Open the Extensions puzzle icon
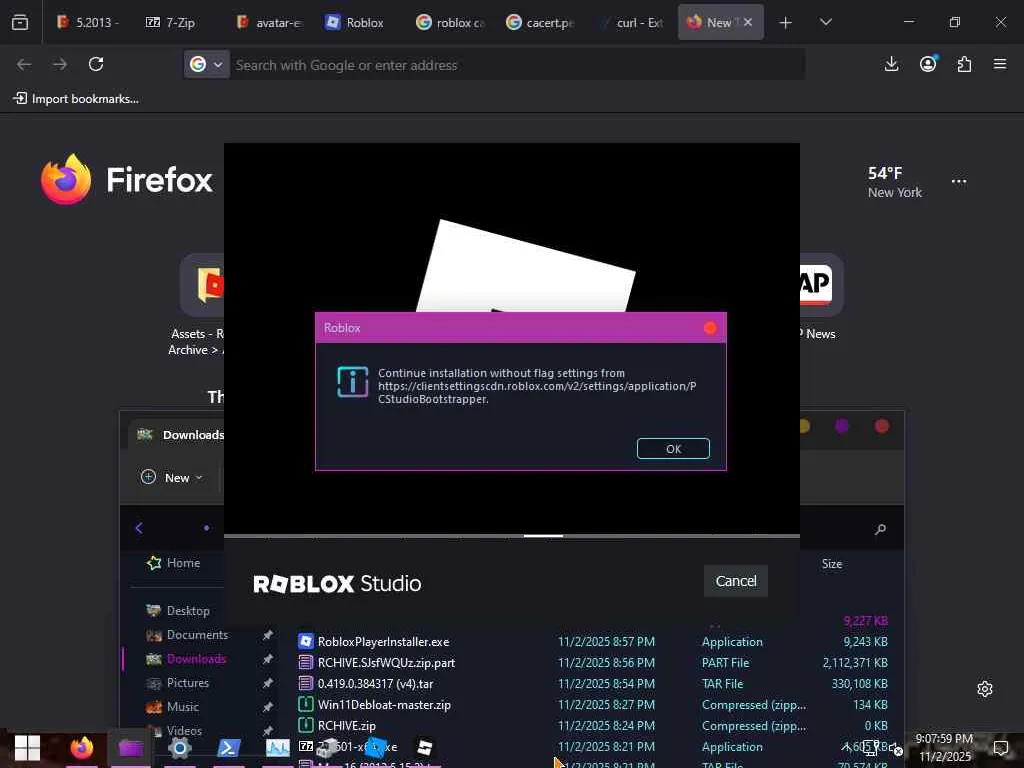The width and height of the screenshot is (1024, 768). point(964,64)
